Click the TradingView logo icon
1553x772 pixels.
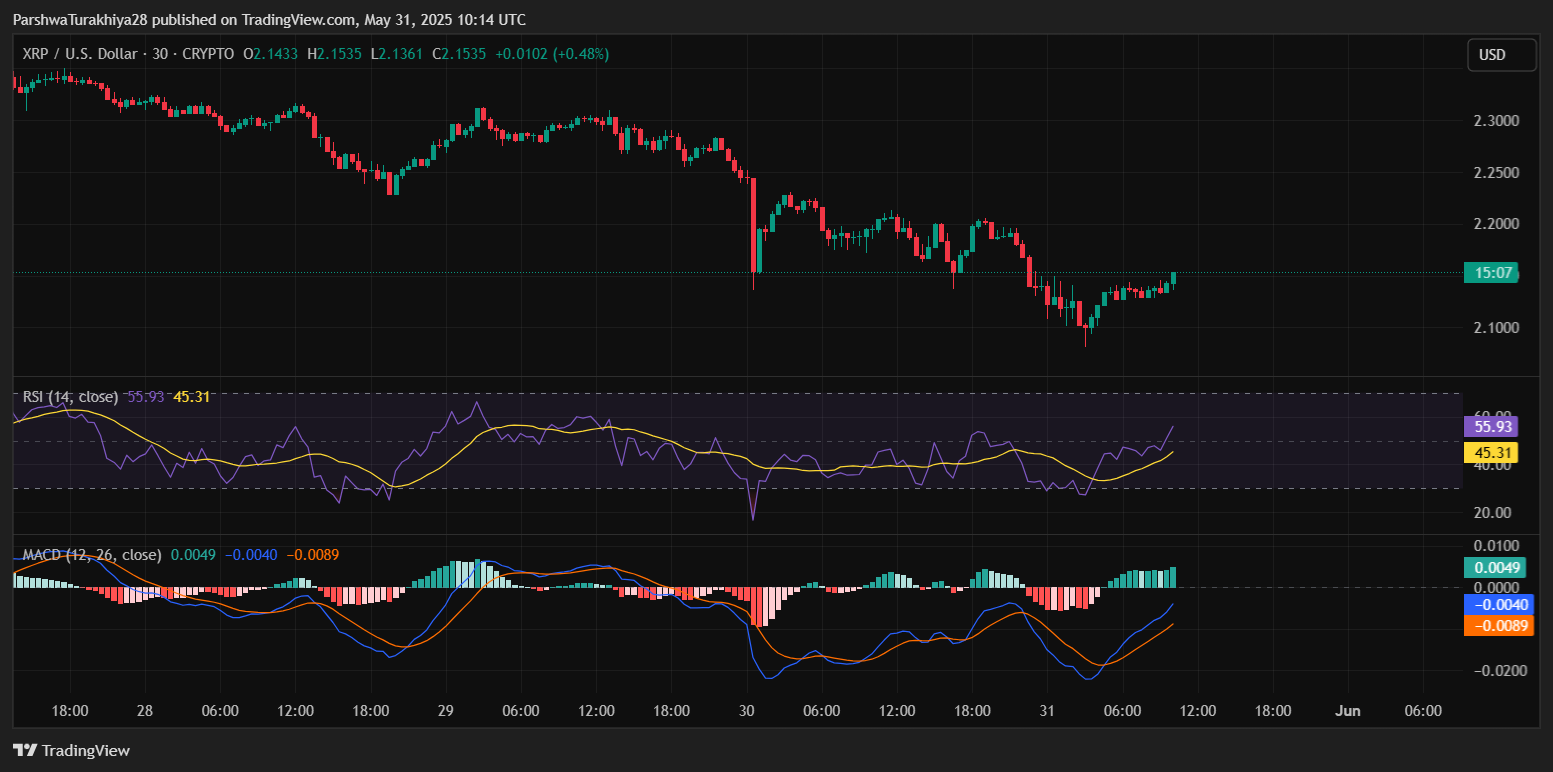pos(25,750)
